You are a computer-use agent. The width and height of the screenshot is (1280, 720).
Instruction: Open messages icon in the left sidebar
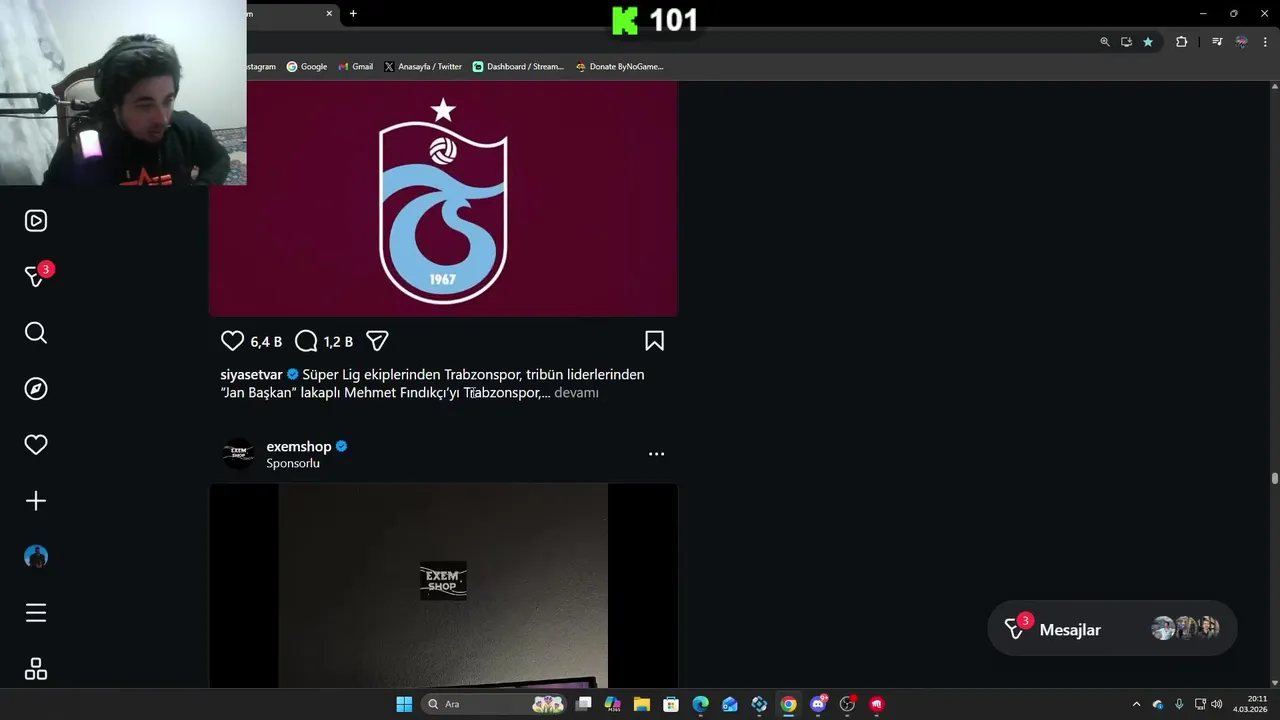[36, 277]
